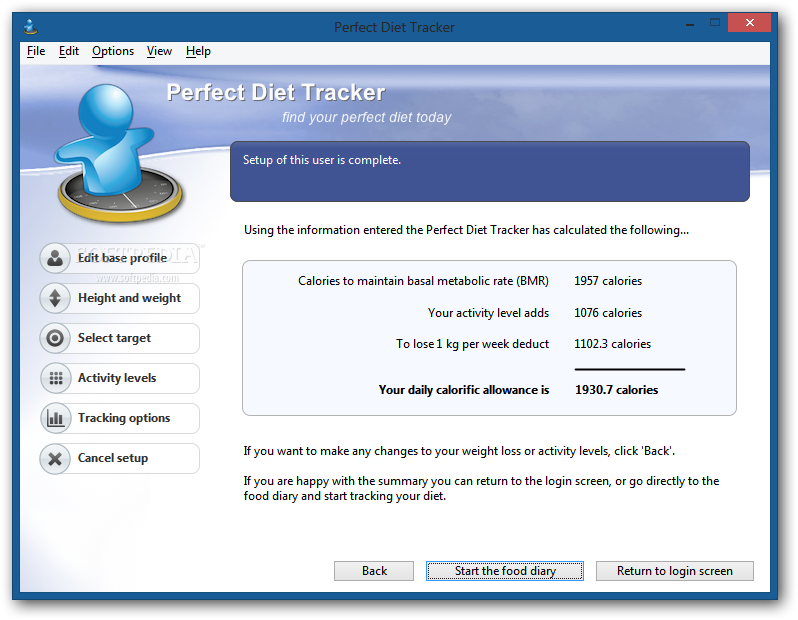Click 'Calories to maintain basal metabolic rate (BMR)' label
798x620 pixels.
pos(423,281)
